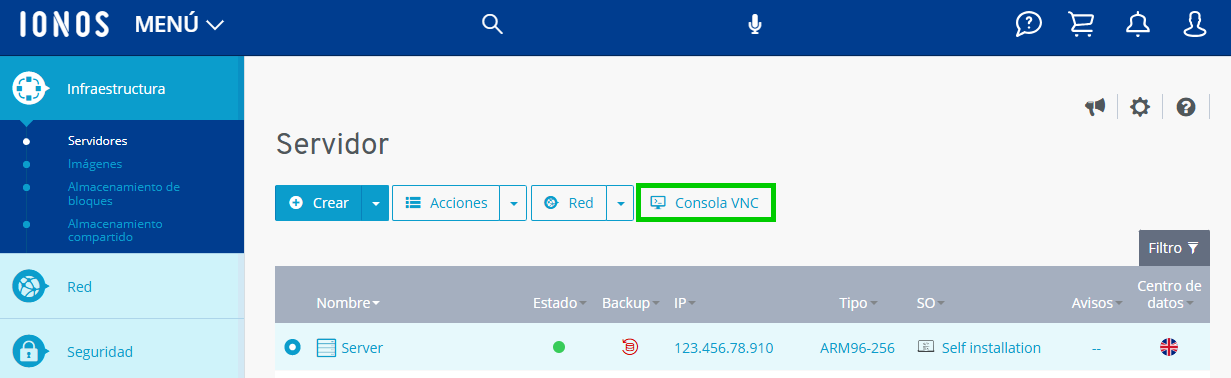Open Servidores in the sidebar

tap(97, 141)
